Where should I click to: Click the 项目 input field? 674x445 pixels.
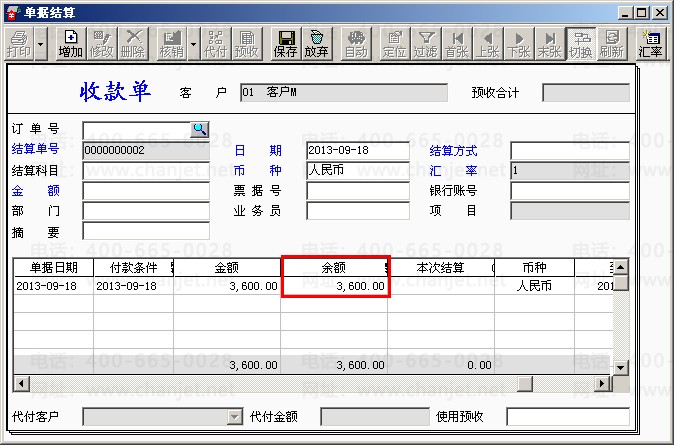pyautogui.click(x=570, y=211)
